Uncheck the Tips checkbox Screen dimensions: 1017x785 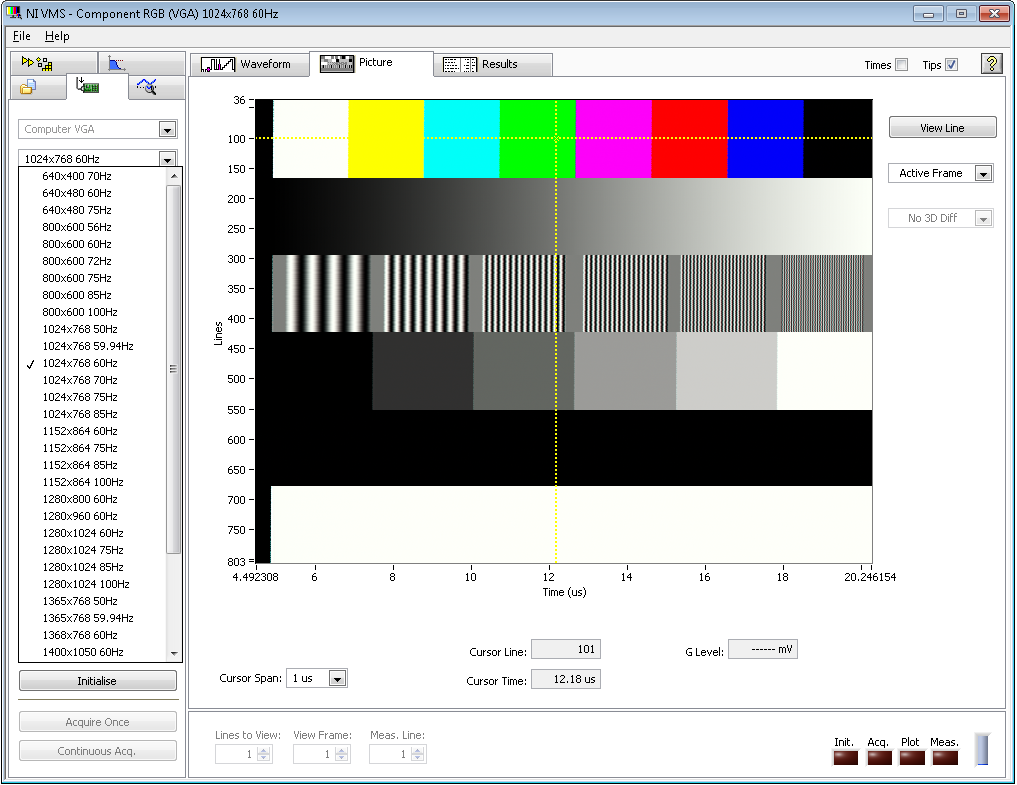tap(951, 65)
